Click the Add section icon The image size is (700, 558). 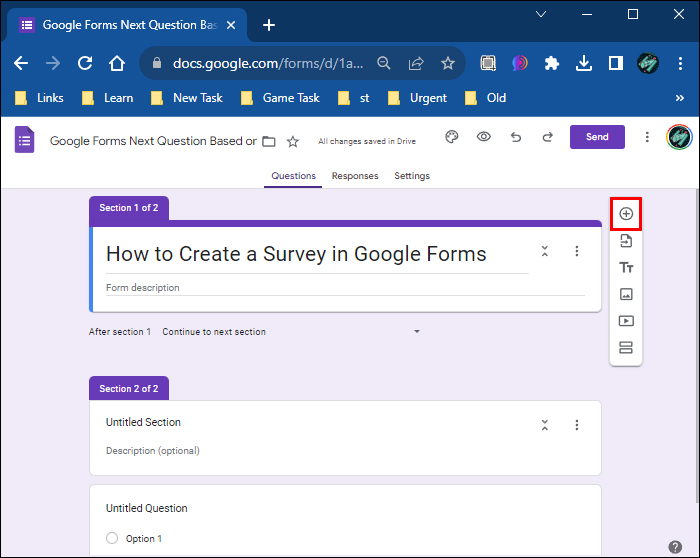626,347
